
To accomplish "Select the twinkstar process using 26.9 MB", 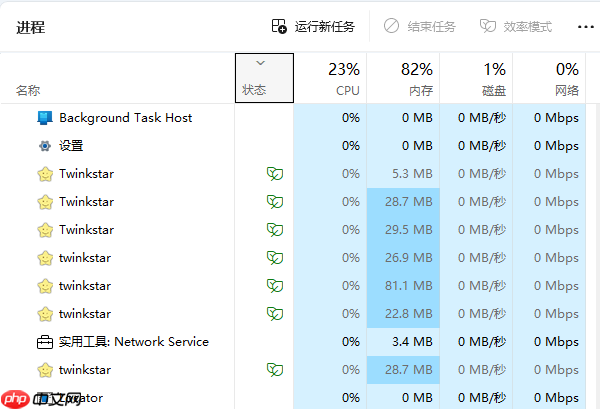I will click(85, 258).
